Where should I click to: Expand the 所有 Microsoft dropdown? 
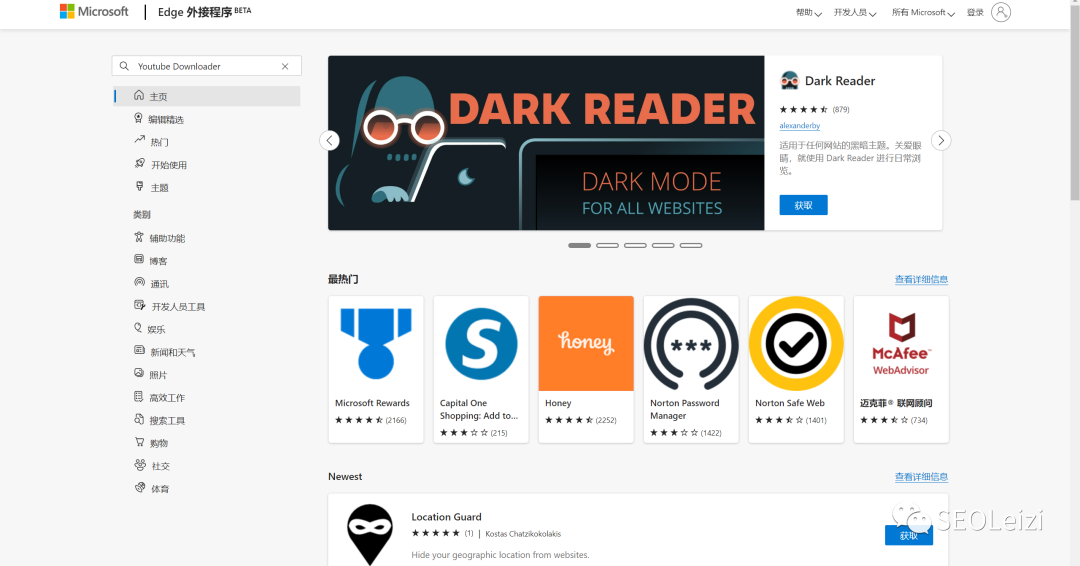(x=923, y=12)
